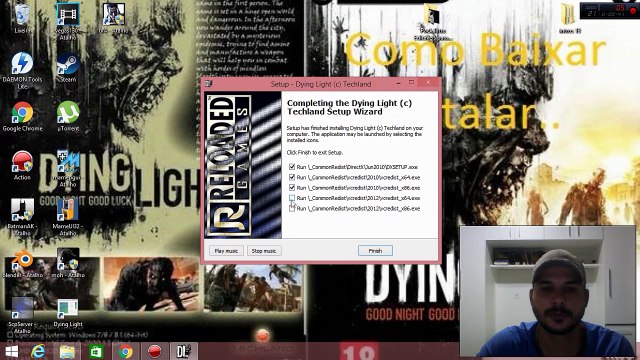This screenshot has height=360, width=640.
Task: Click the Windows Start button
Action: click(11, 351)
